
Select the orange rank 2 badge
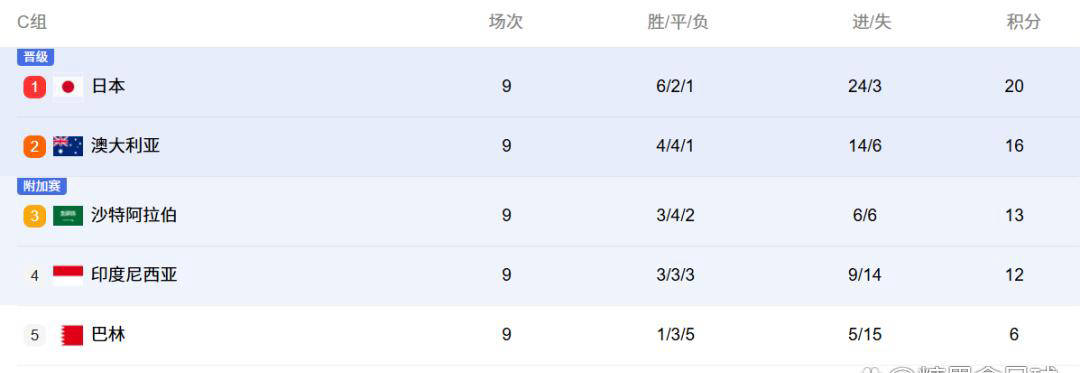pyautogui.click(x=34, y=146)
